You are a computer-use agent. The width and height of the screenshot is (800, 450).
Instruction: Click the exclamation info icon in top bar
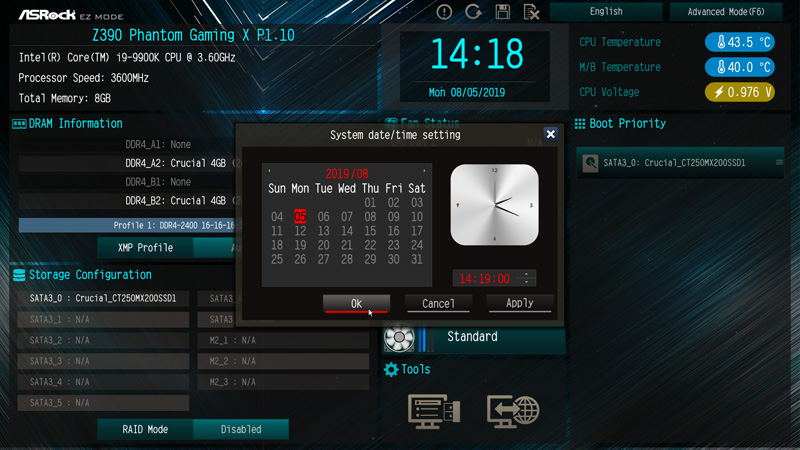pos(444,12)
